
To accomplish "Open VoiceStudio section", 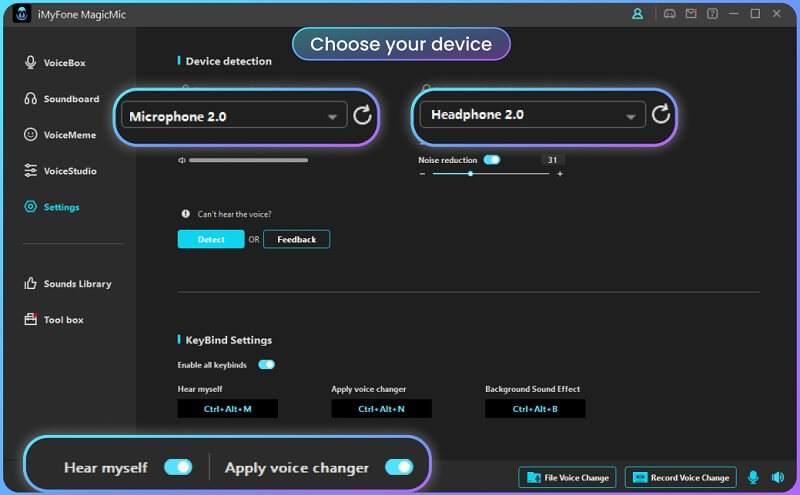I will point(60,171).
